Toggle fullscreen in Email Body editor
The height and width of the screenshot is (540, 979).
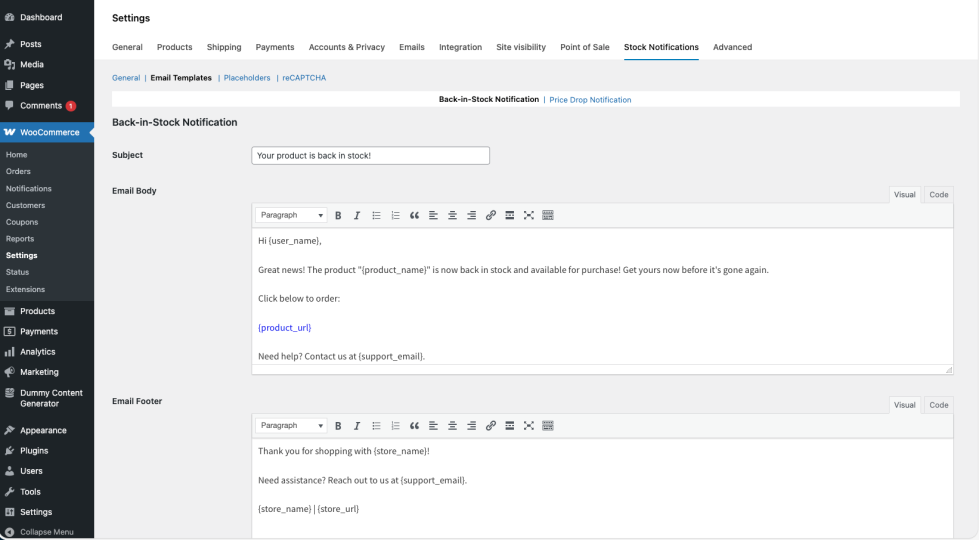[529, 215]
